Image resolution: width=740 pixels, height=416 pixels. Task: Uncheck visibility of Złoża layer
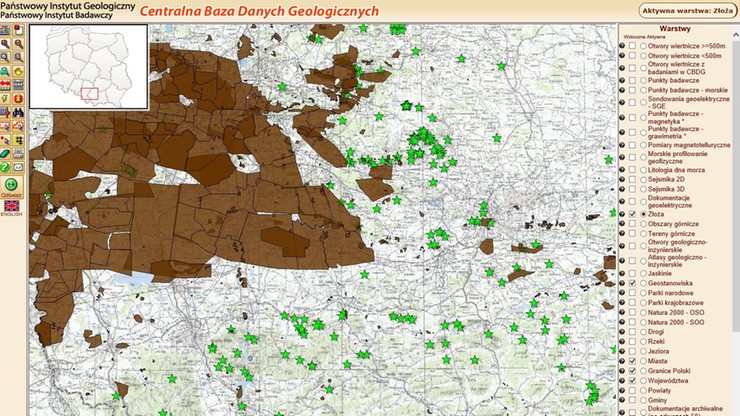tap(632, 214)
